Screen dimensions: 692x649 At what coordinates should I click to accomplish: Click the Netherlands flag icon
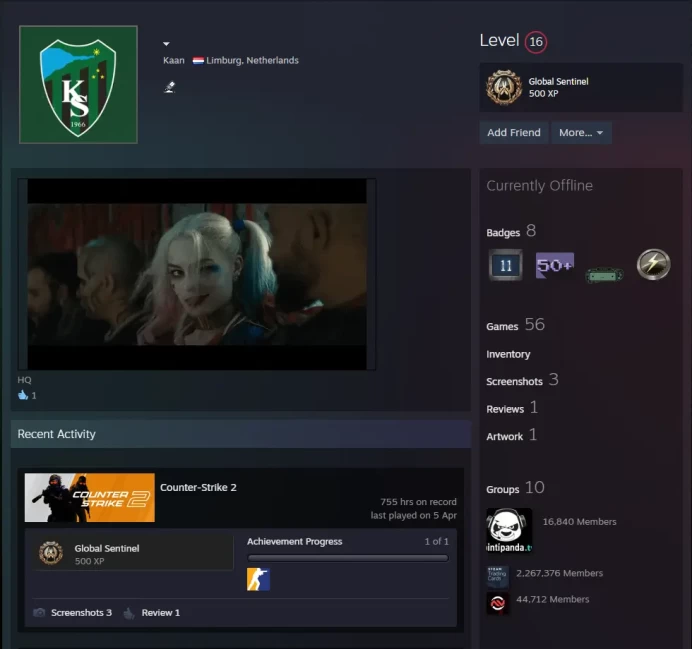tap(198, 60)
